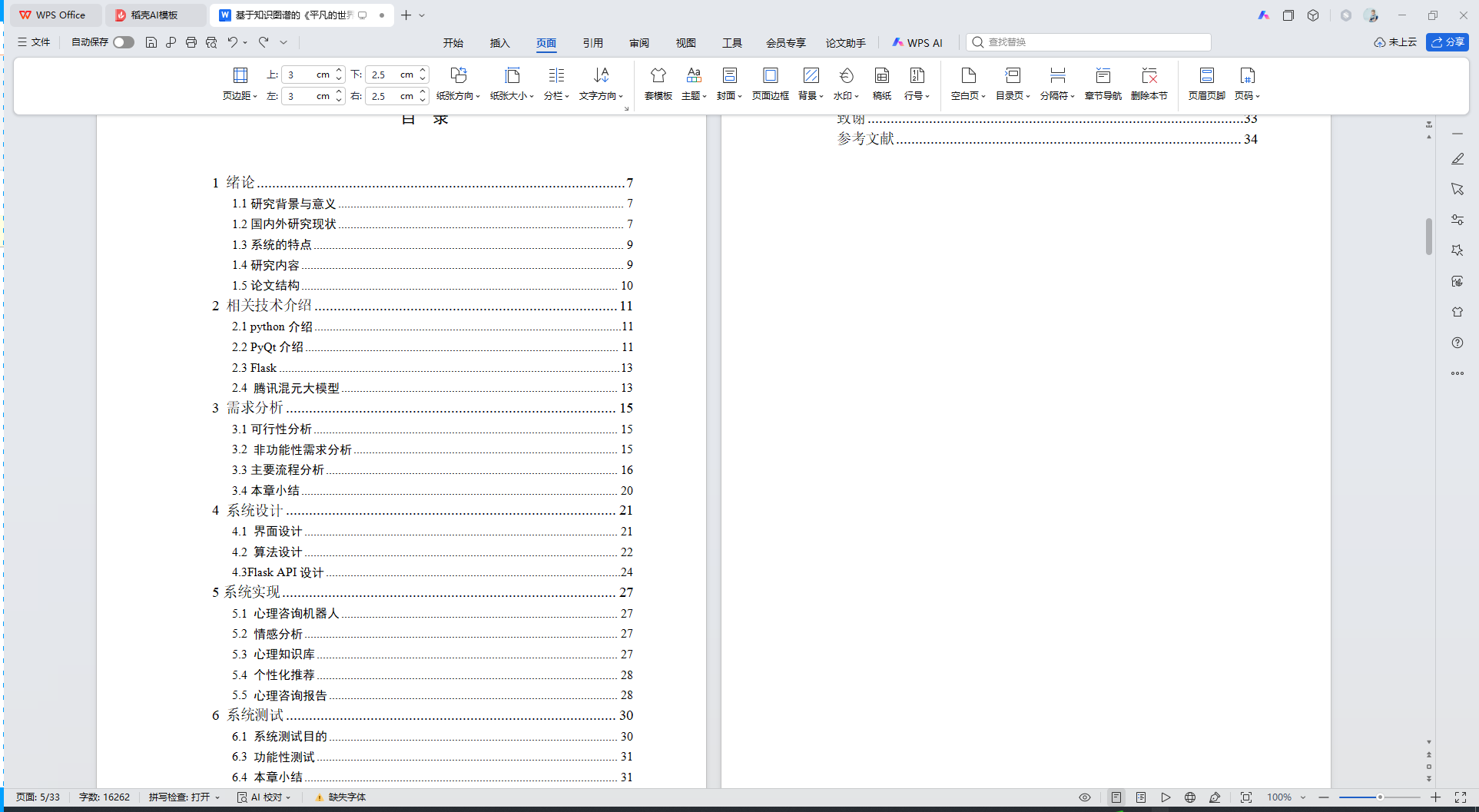Screen dimensions: 1479x812
Task: Toggle the 自动保存 auto-save switch
Action: coord(124,42)
